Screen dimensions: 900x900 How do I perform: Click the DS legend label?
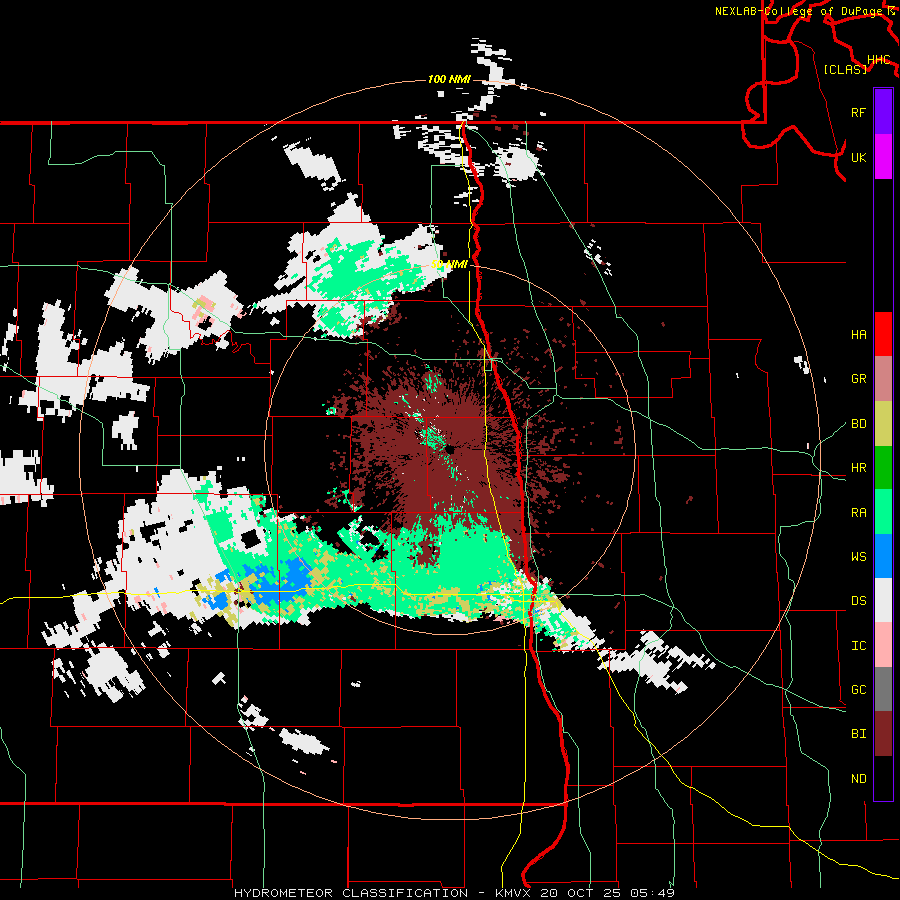(858, 601)
